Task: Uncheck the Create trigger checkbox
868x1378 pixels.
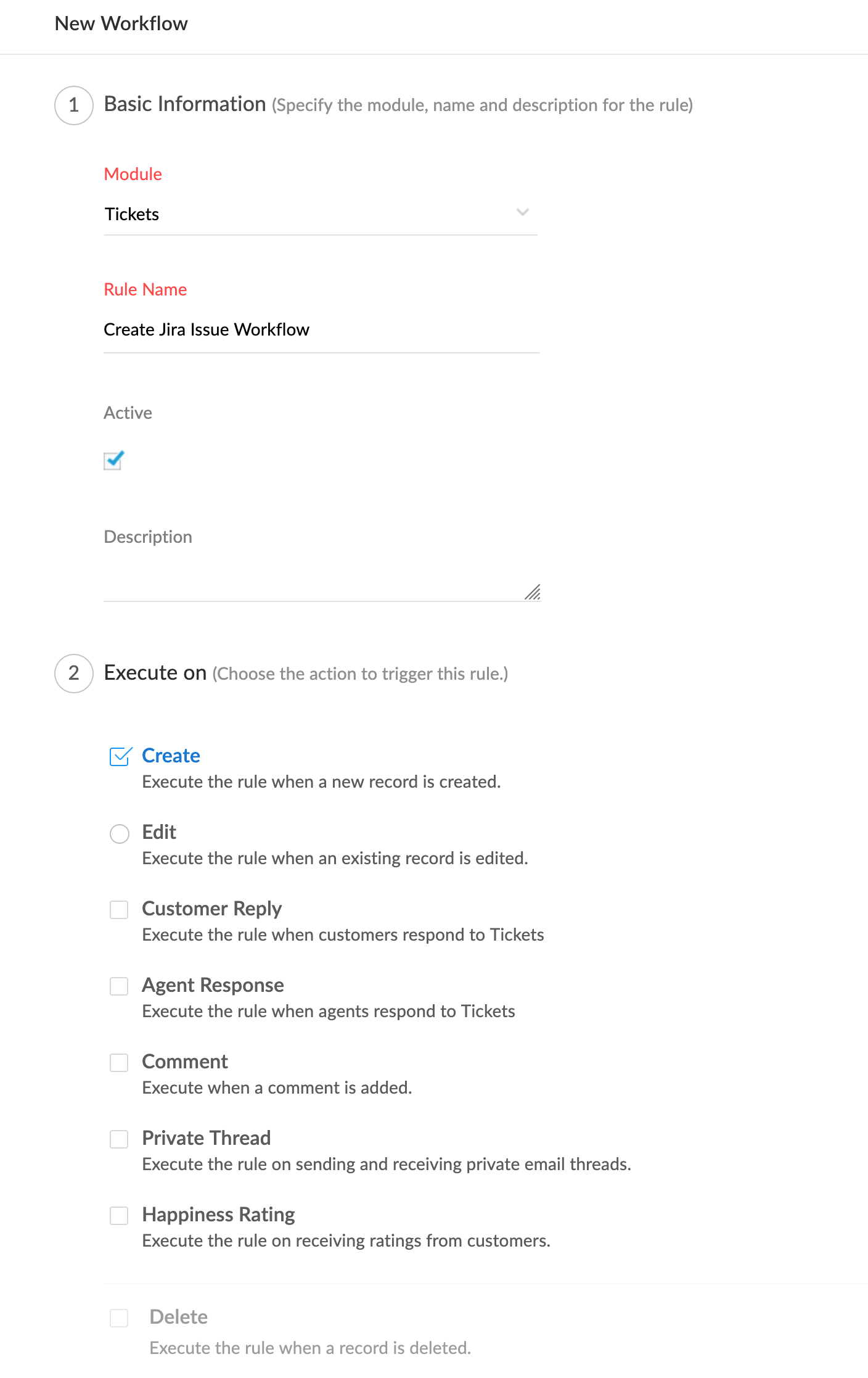Action: [x=120, y=756]
